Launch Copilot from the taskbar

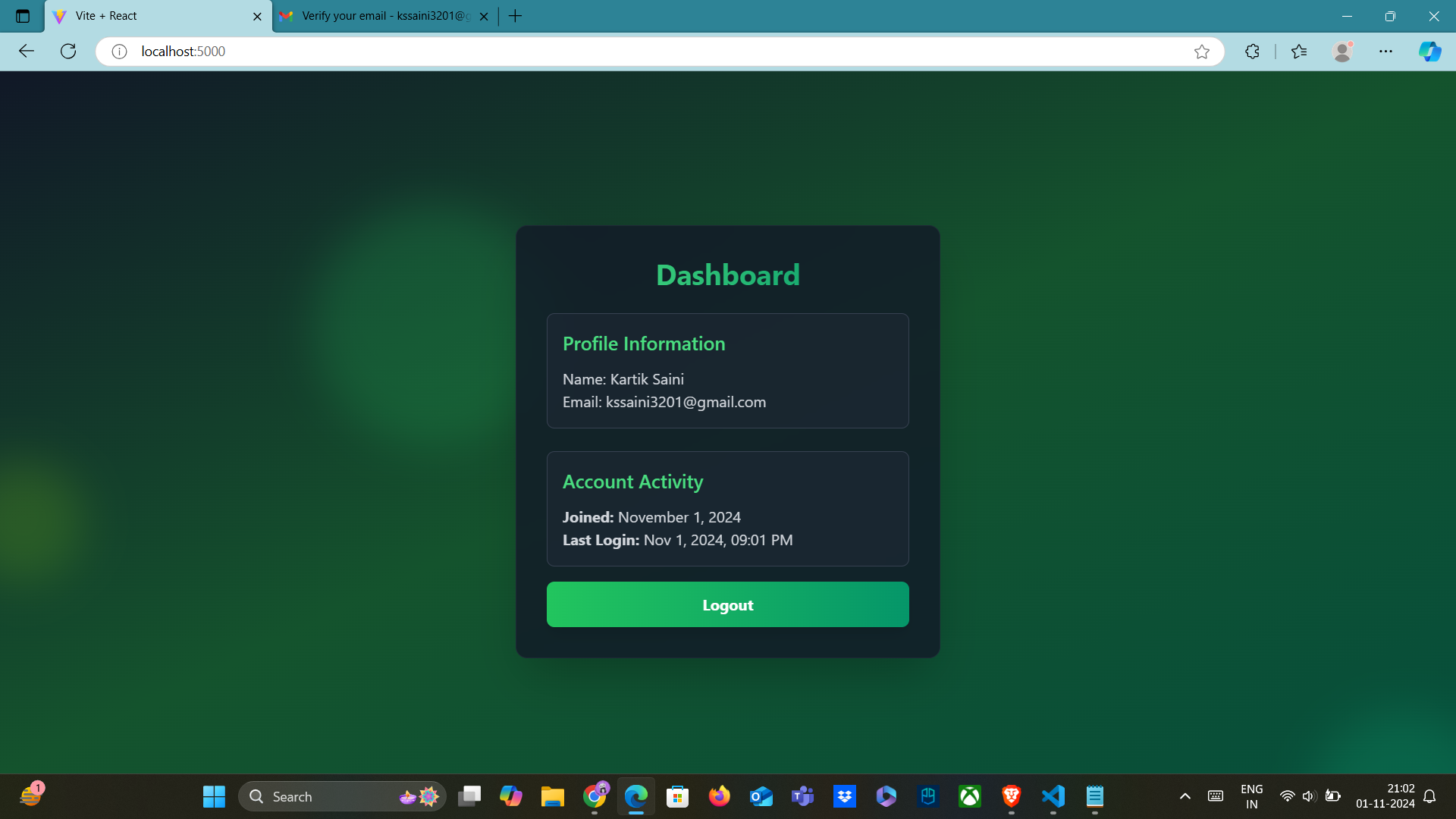point(511,796)
